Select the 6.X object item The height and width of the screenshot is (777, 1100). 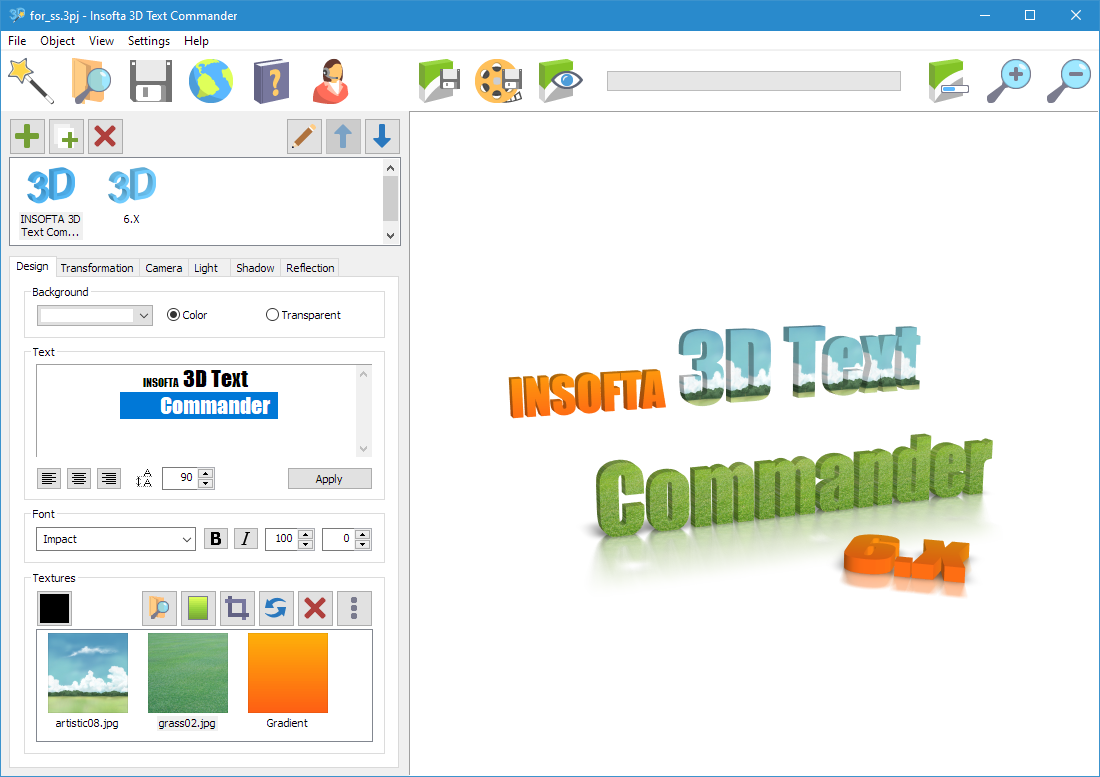coord(131,196)
